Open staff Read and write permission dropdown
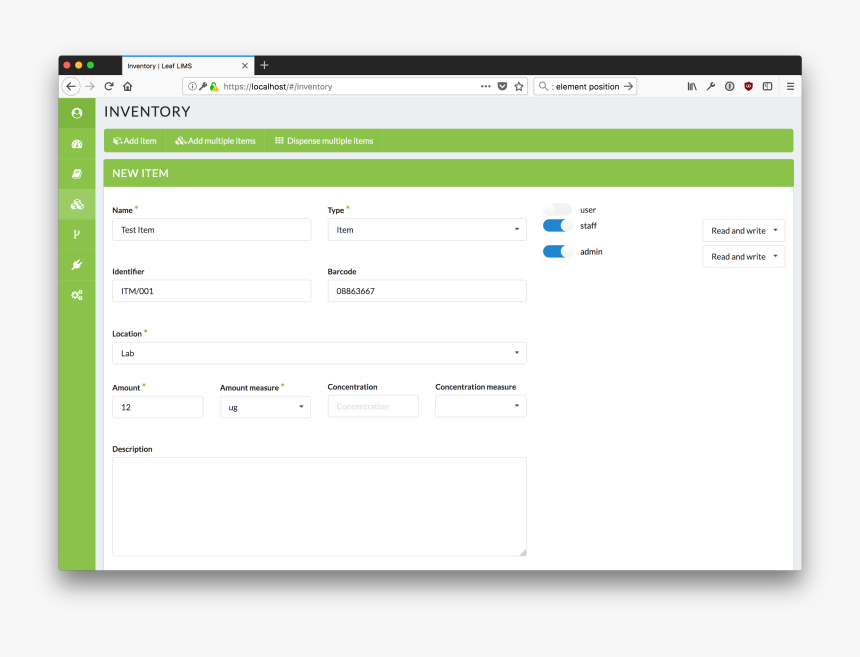 743,231
